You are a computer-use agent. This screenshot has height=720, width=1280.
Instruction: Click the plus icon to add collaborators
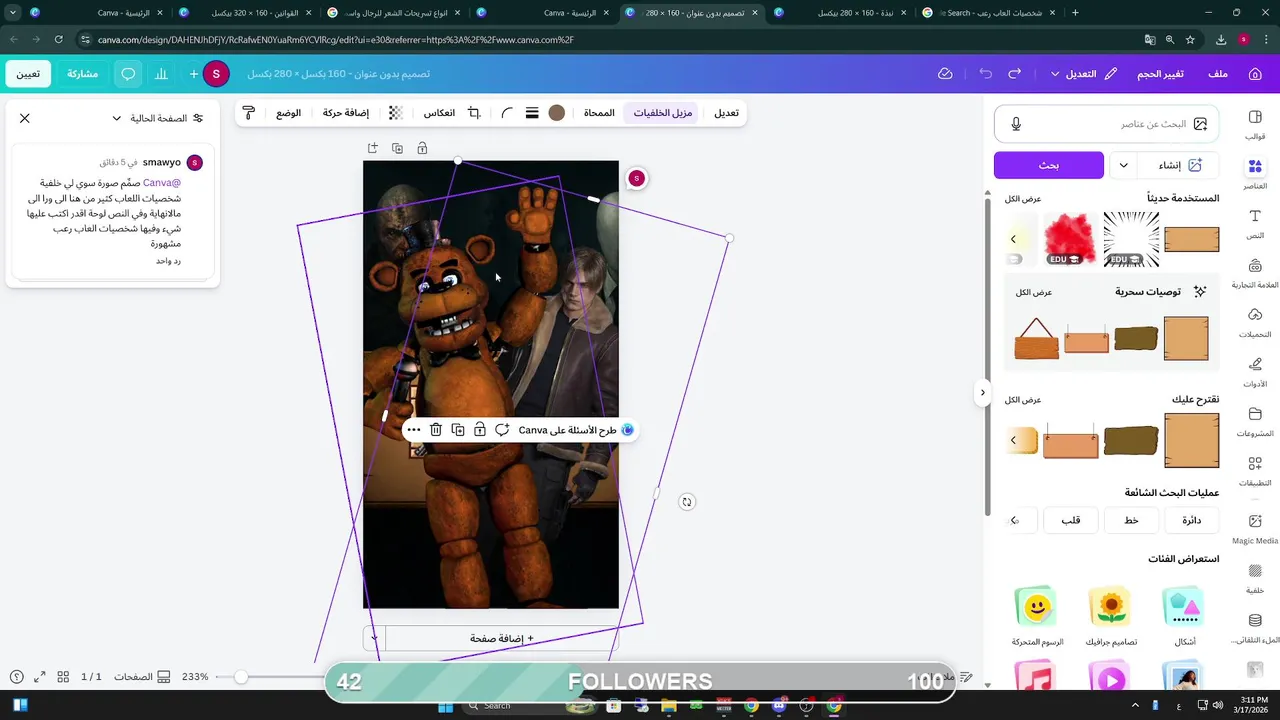point(194,74)
